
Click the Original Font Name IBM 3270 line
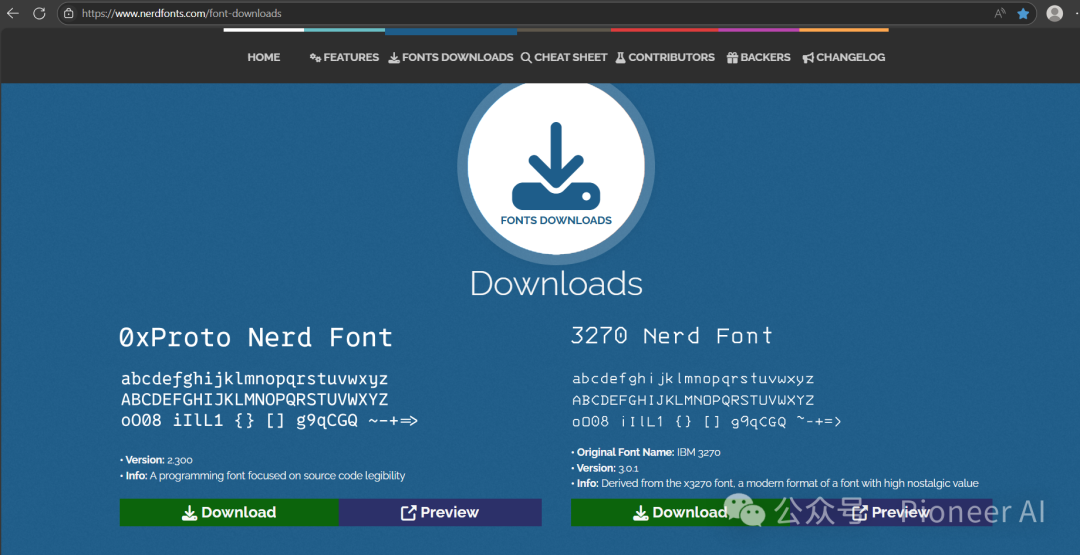tap(645, 452)
